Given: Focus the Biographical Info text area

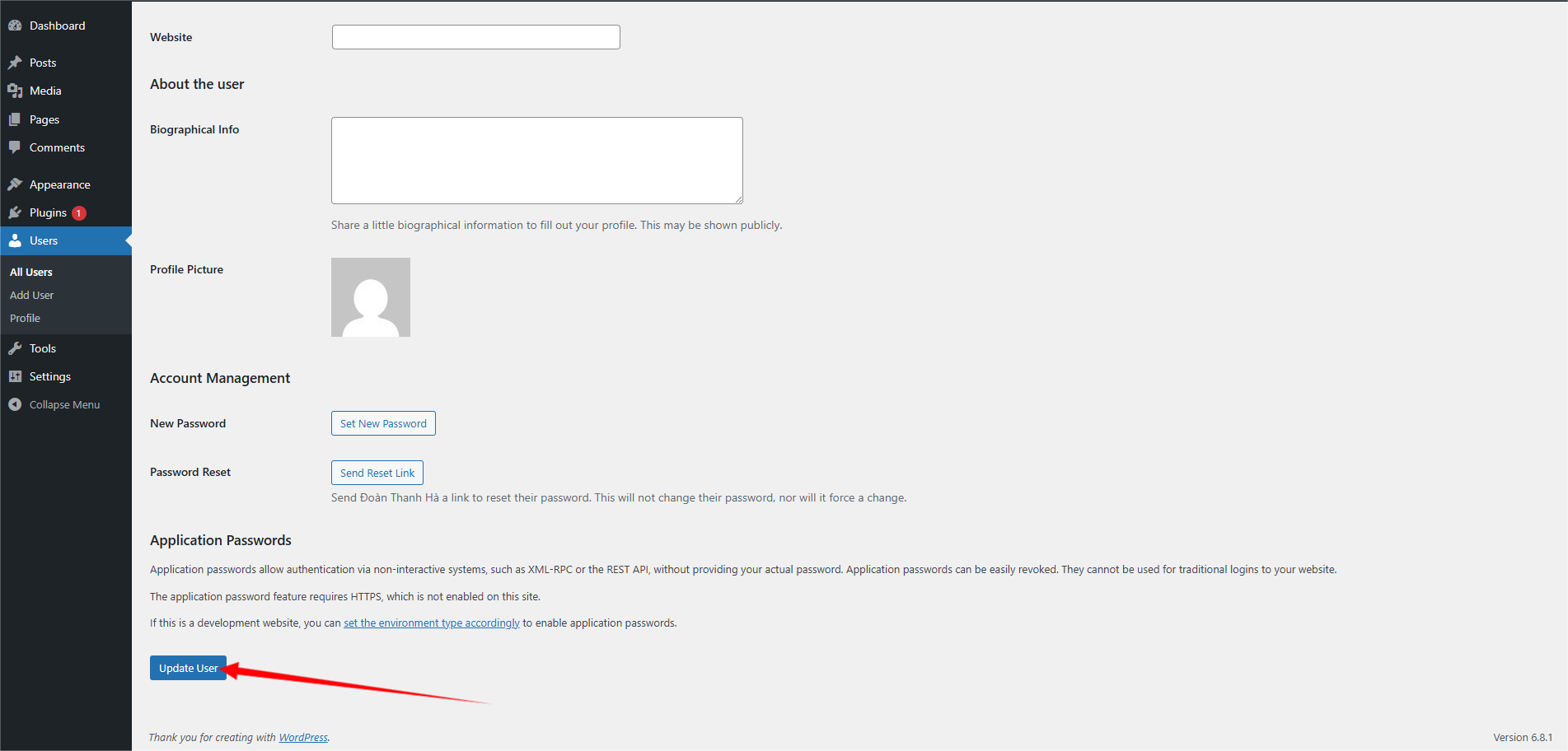Looking at the screenshot, I should pyautogui.click(x=536, y=161).
